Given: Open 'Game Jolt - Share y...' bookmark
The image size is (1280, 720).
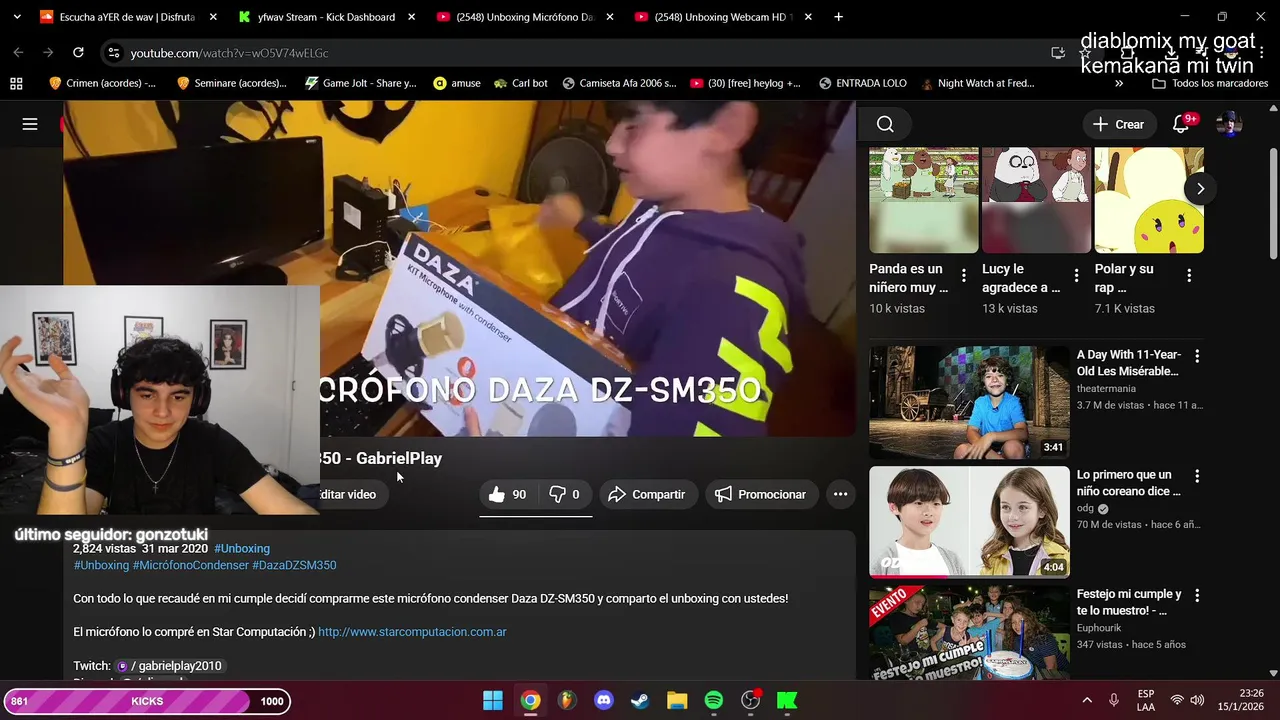Looking at the screenshot, I should (x=360, y=83).
